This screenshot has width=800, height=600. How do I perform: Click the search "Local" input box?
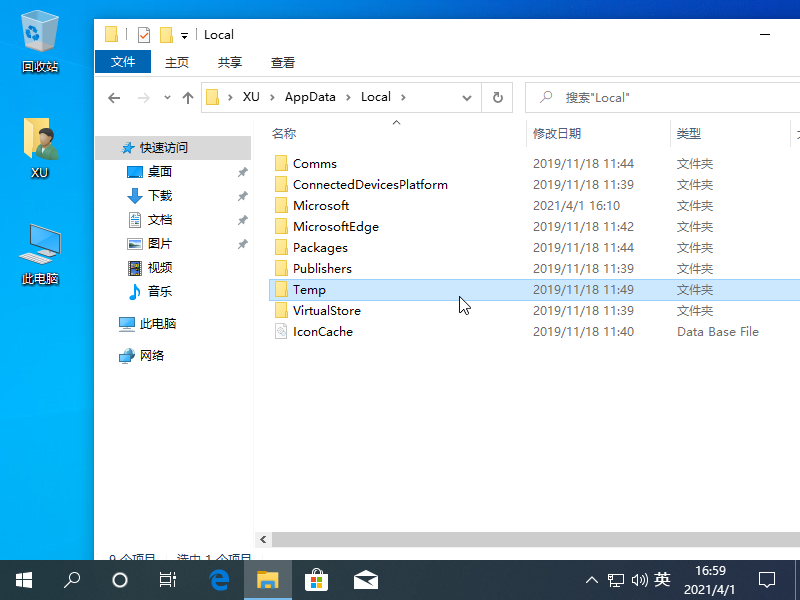(x=660, y=98)
